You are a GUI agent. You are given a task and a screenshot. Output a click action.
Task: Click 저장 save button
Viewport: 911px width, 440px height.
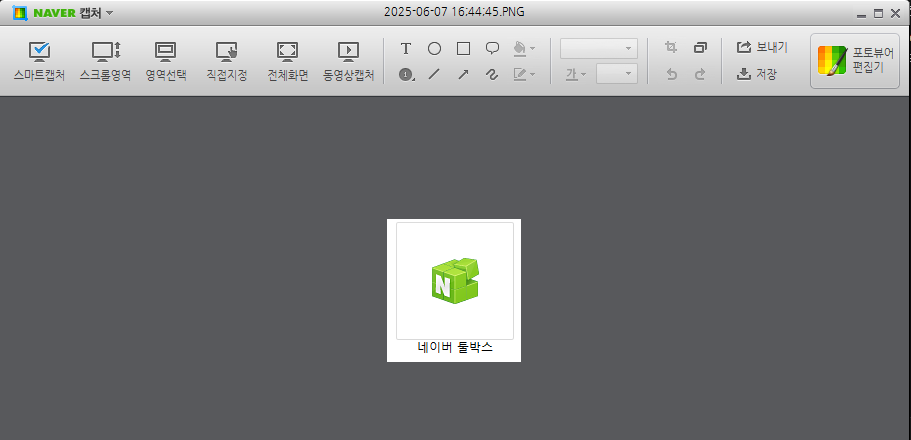point(756,74)
